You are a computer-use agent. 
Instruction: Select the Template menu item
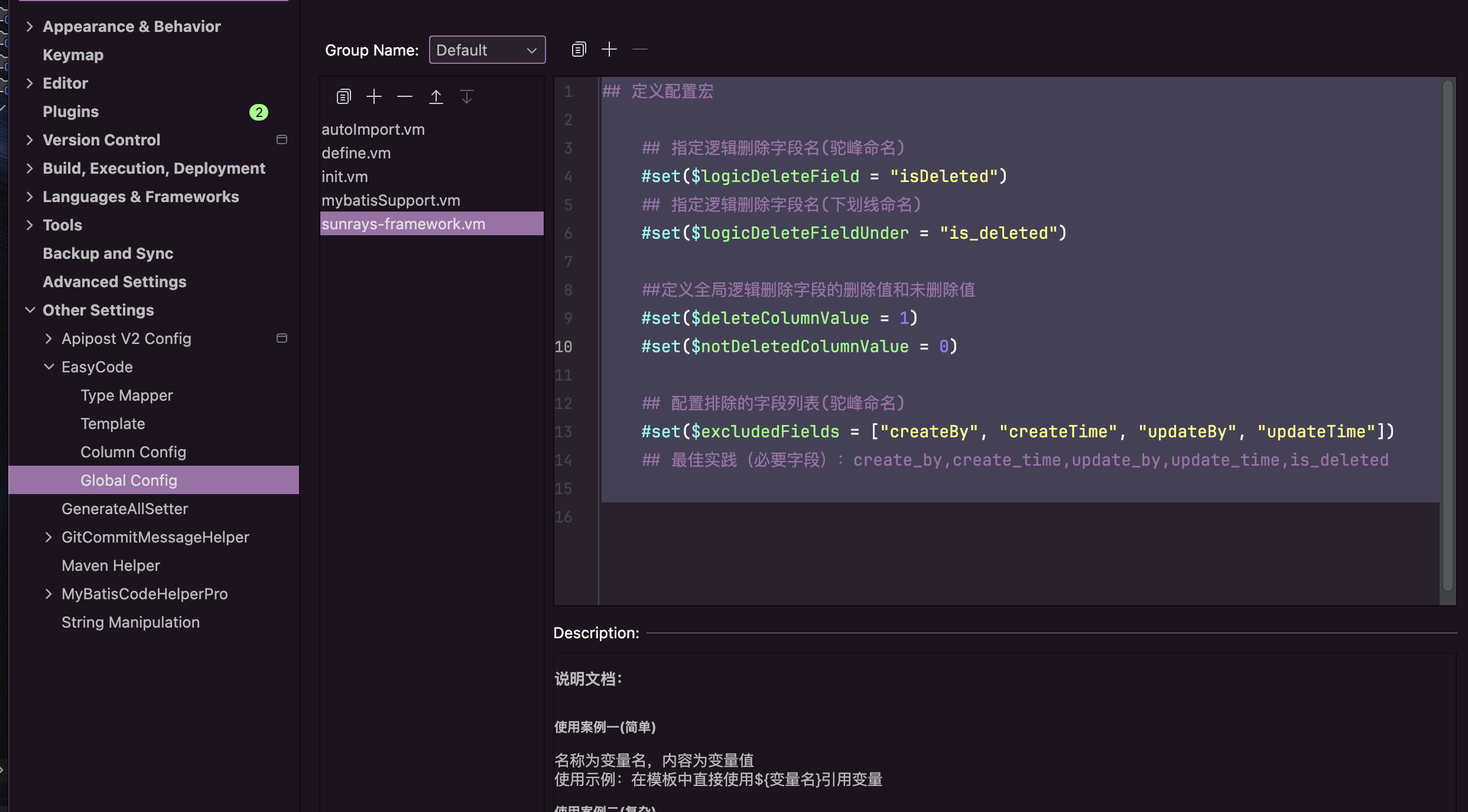tap(112, 422)
